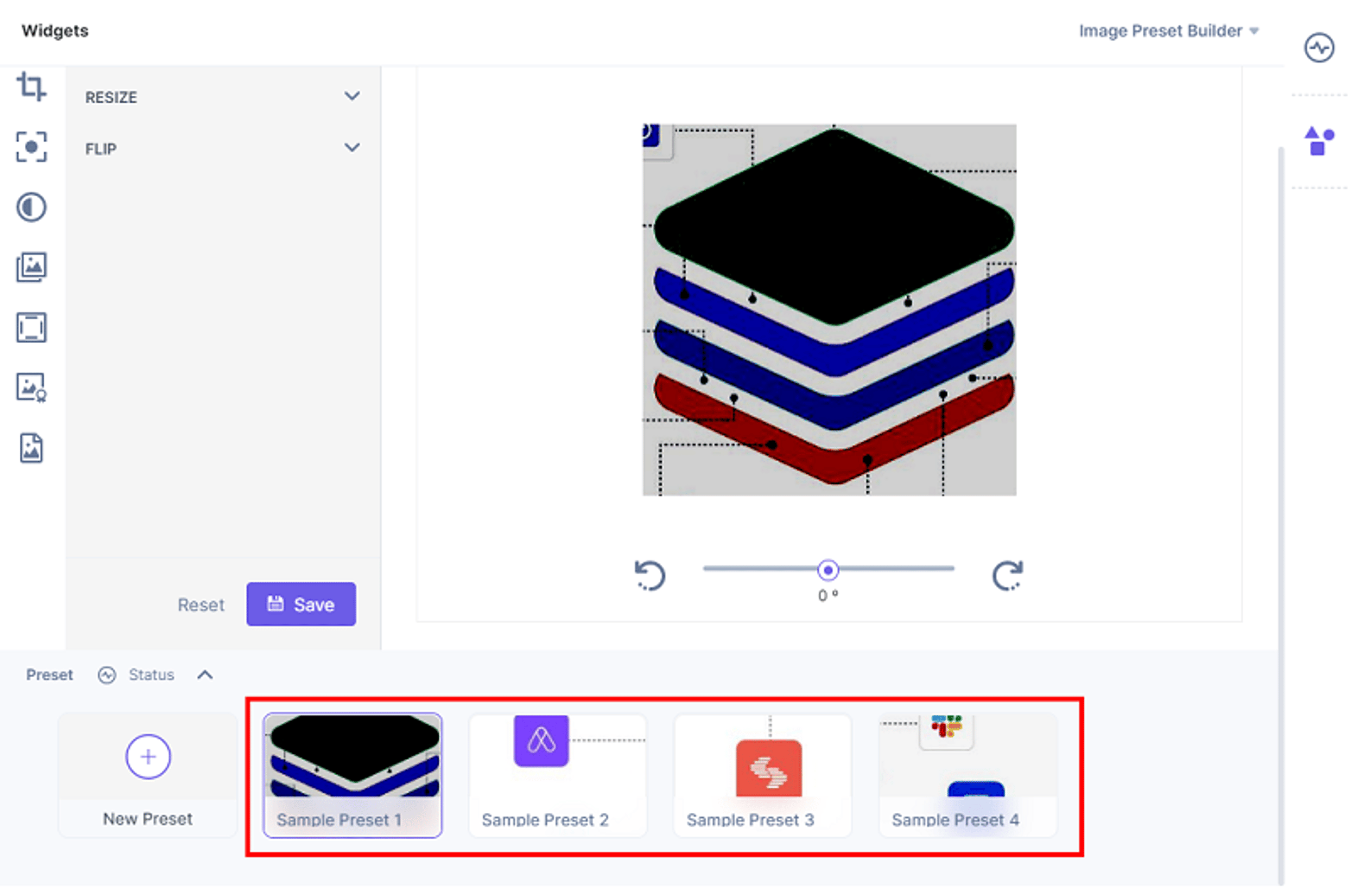
Task: Rotate image clockwise with right arrow
Action: 1007,576
